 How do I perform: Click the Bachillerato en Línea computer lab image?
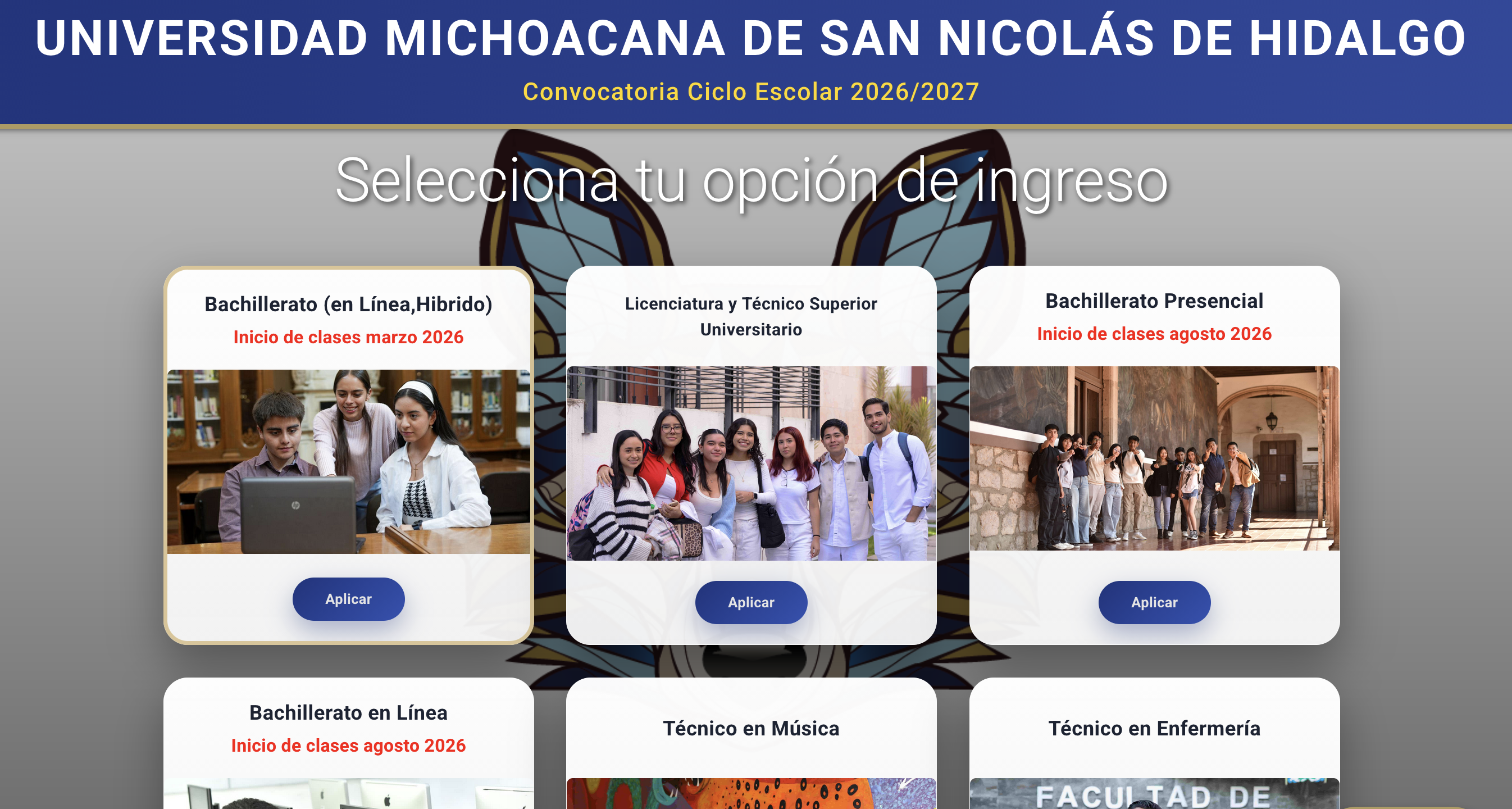click(349, 794)
